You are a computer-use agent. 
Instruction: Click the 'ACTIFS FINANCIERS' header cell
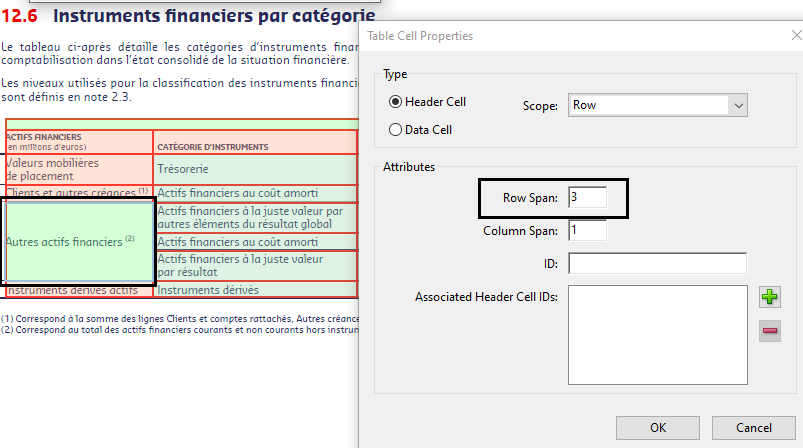[78, 142]
